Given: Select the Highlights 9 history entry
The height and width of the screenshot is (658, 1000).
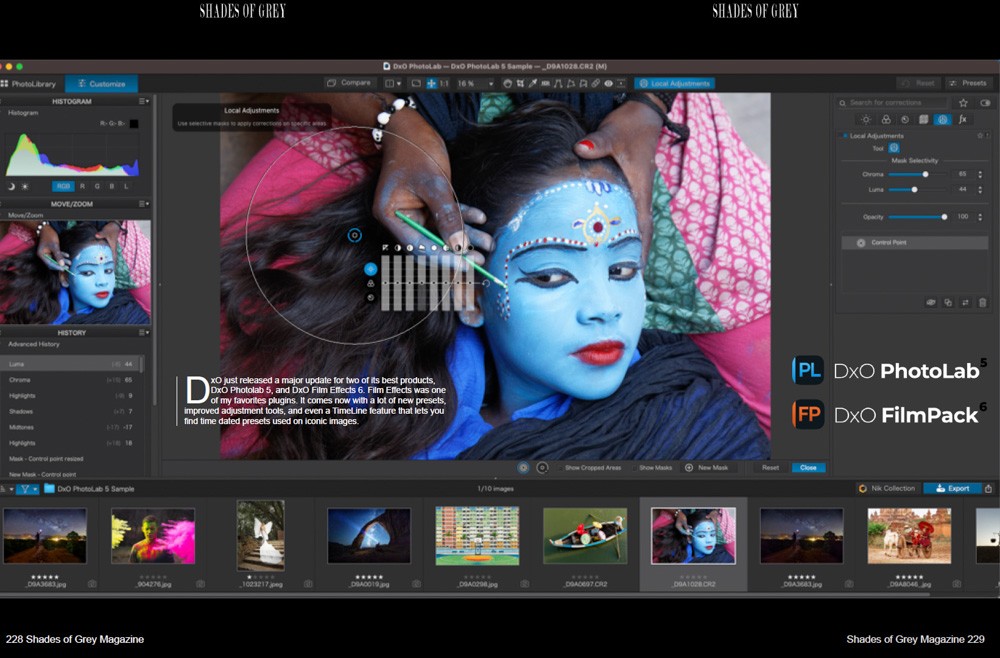Looking at the screenshot, I should [71, 396].
